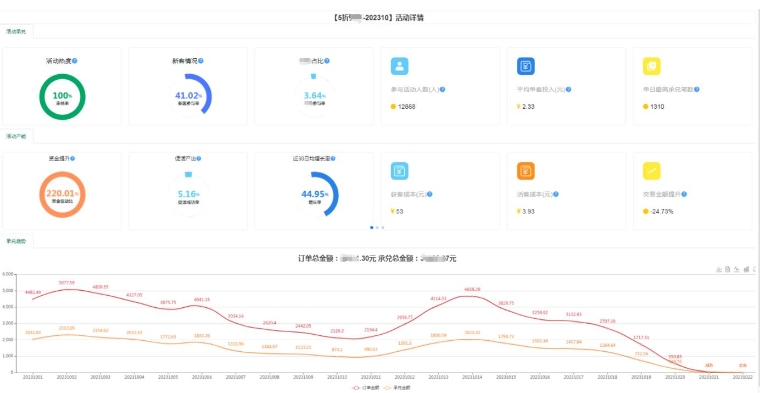
Task: Click the orange receipt icon above 活客成本
Action: 525,171
